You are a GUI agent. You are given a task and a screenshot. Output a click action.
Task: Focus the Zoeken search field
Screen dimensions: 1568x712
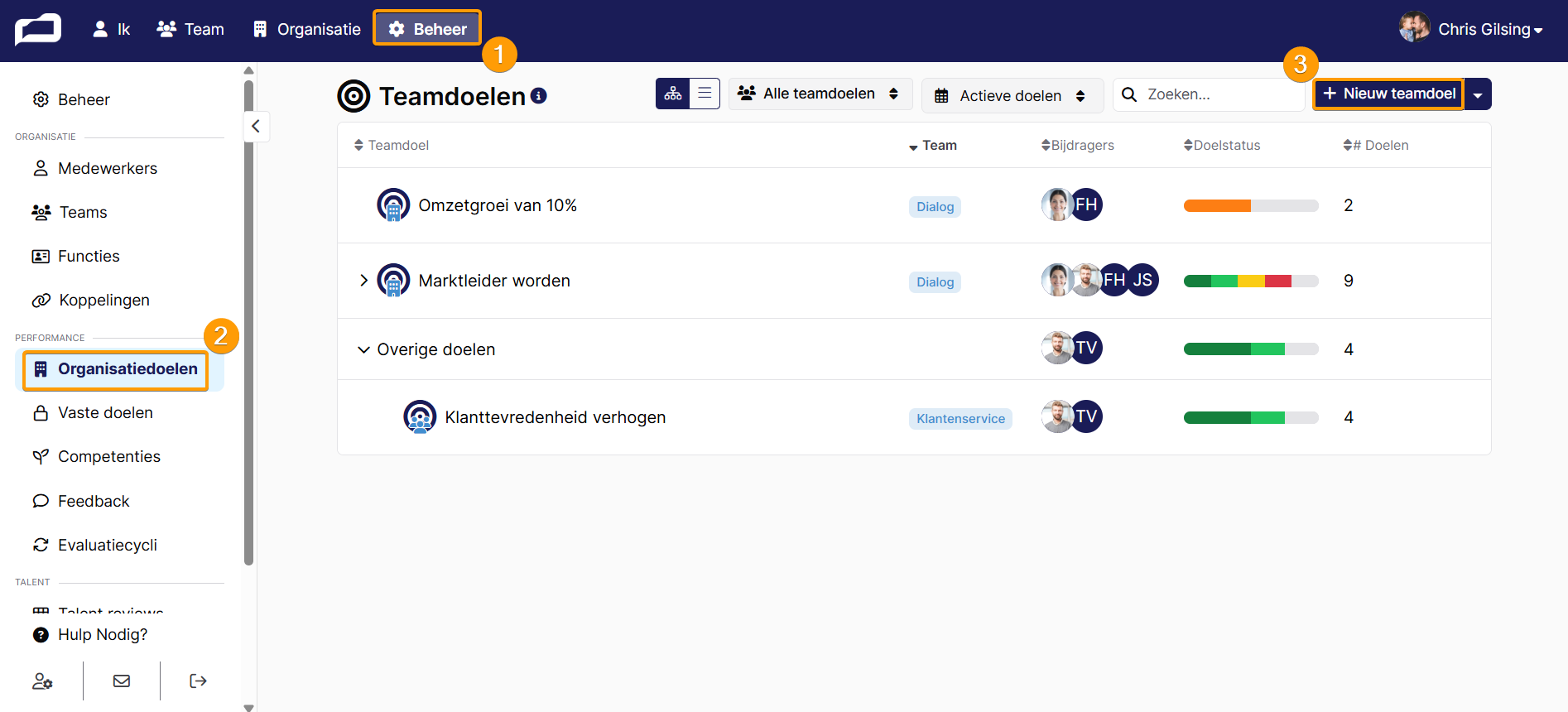[1209, 94]
